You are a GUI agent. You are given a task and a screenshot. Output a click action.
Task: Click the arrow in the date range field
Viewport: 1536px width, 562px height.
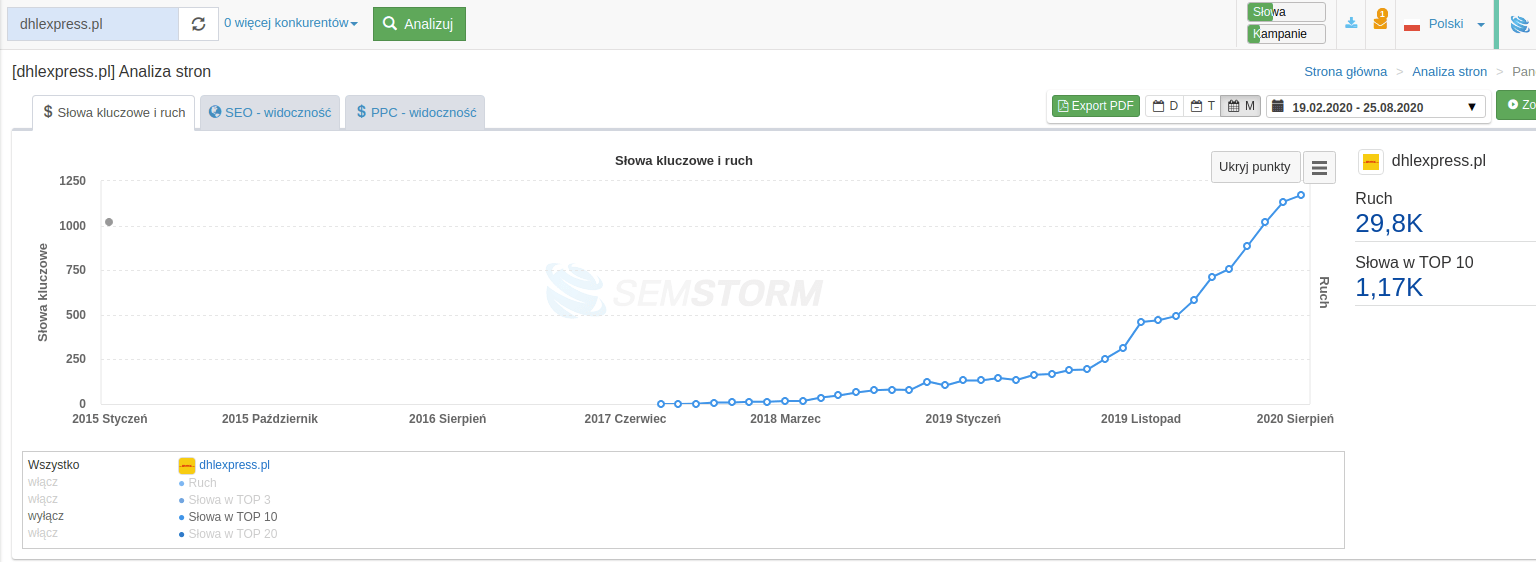tap(1471, 107)
